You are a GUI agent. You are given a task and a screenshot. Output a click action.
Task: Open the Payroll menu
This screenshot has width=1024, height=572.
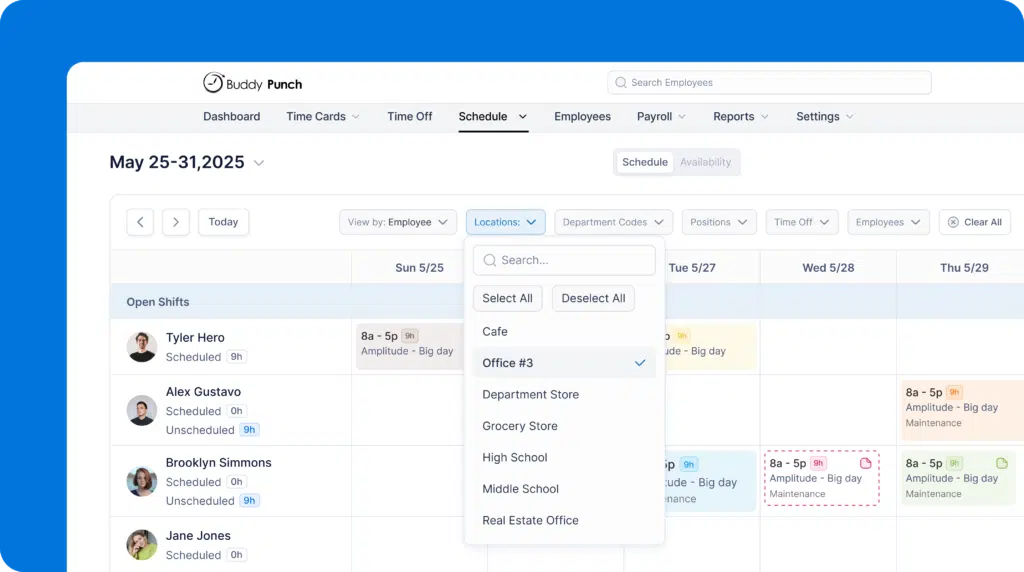(x=661, y=117)
